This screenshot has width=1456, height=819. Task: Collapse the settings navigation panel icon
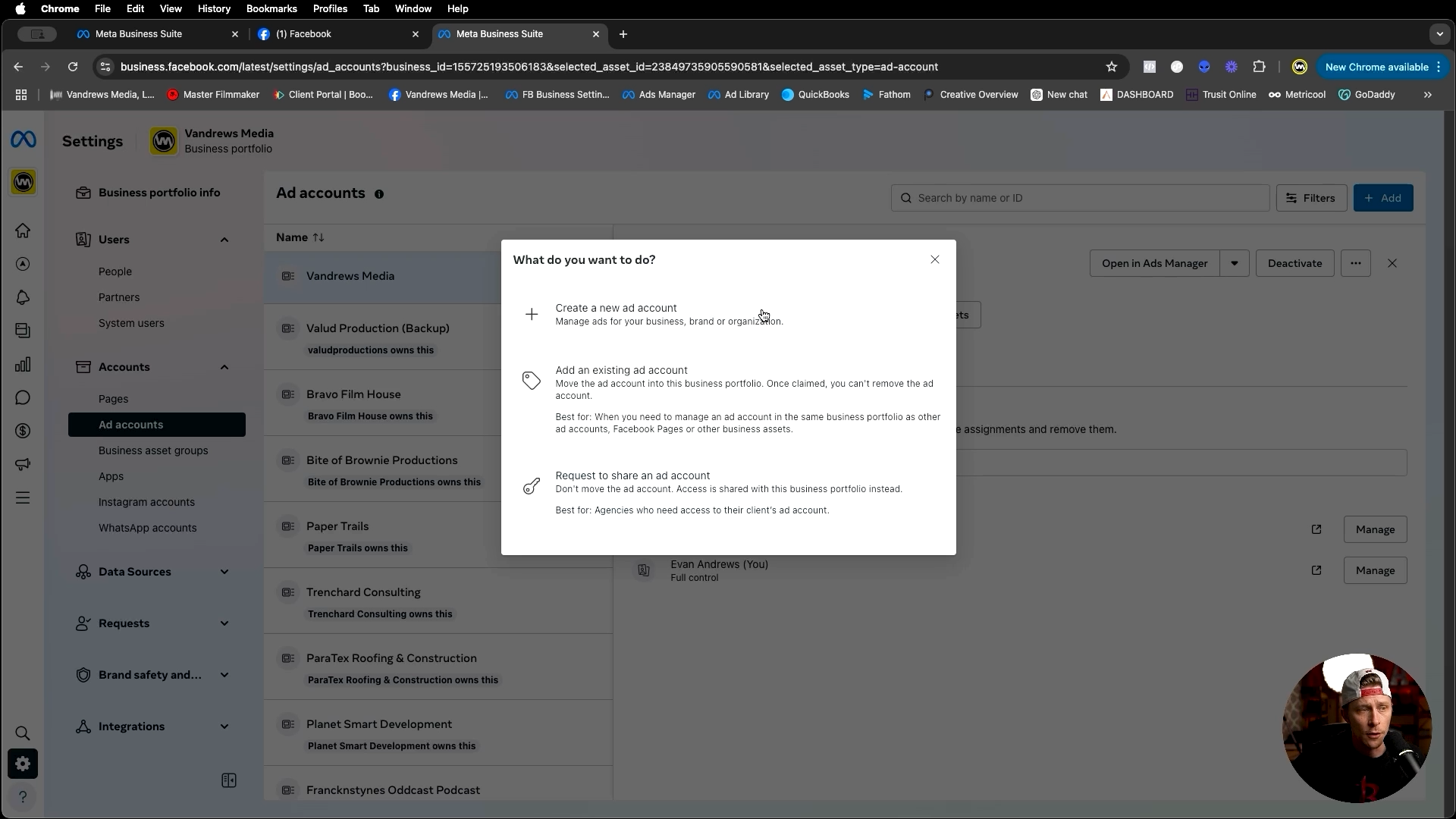coord(229,780)
